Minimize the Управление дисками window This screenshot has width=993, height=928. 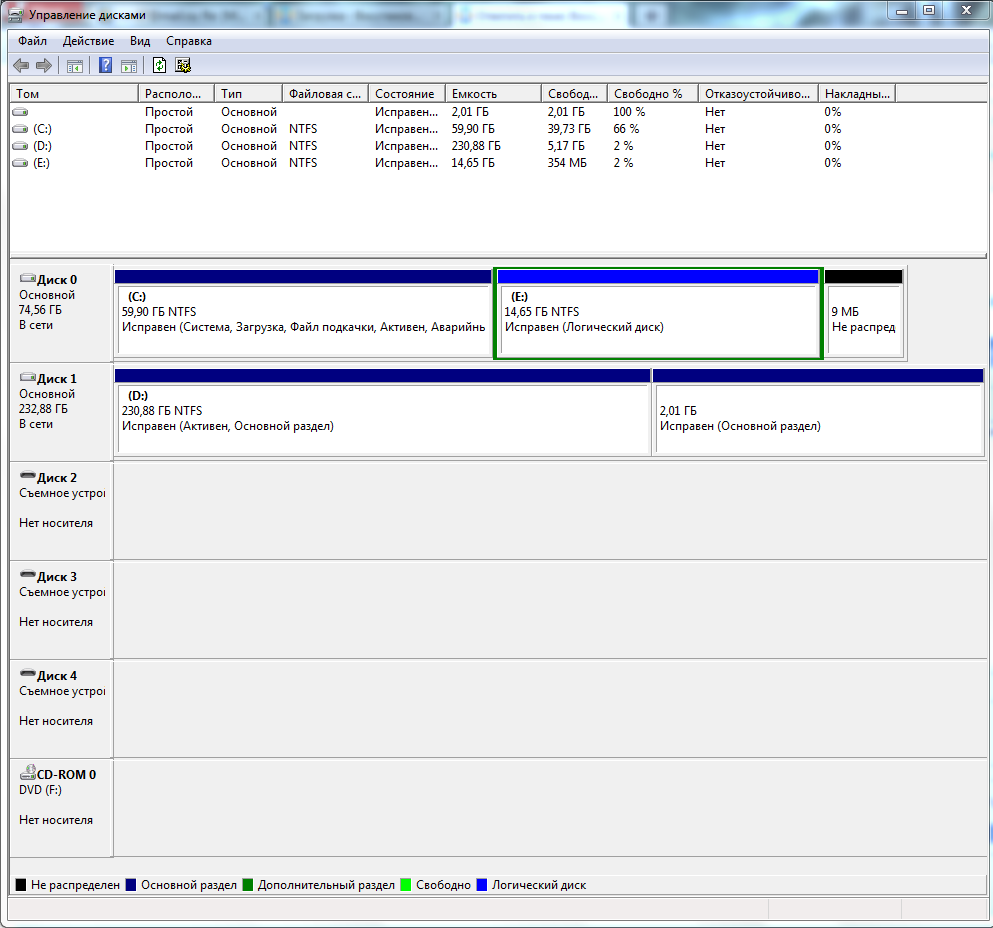click(x=902, y=10)
